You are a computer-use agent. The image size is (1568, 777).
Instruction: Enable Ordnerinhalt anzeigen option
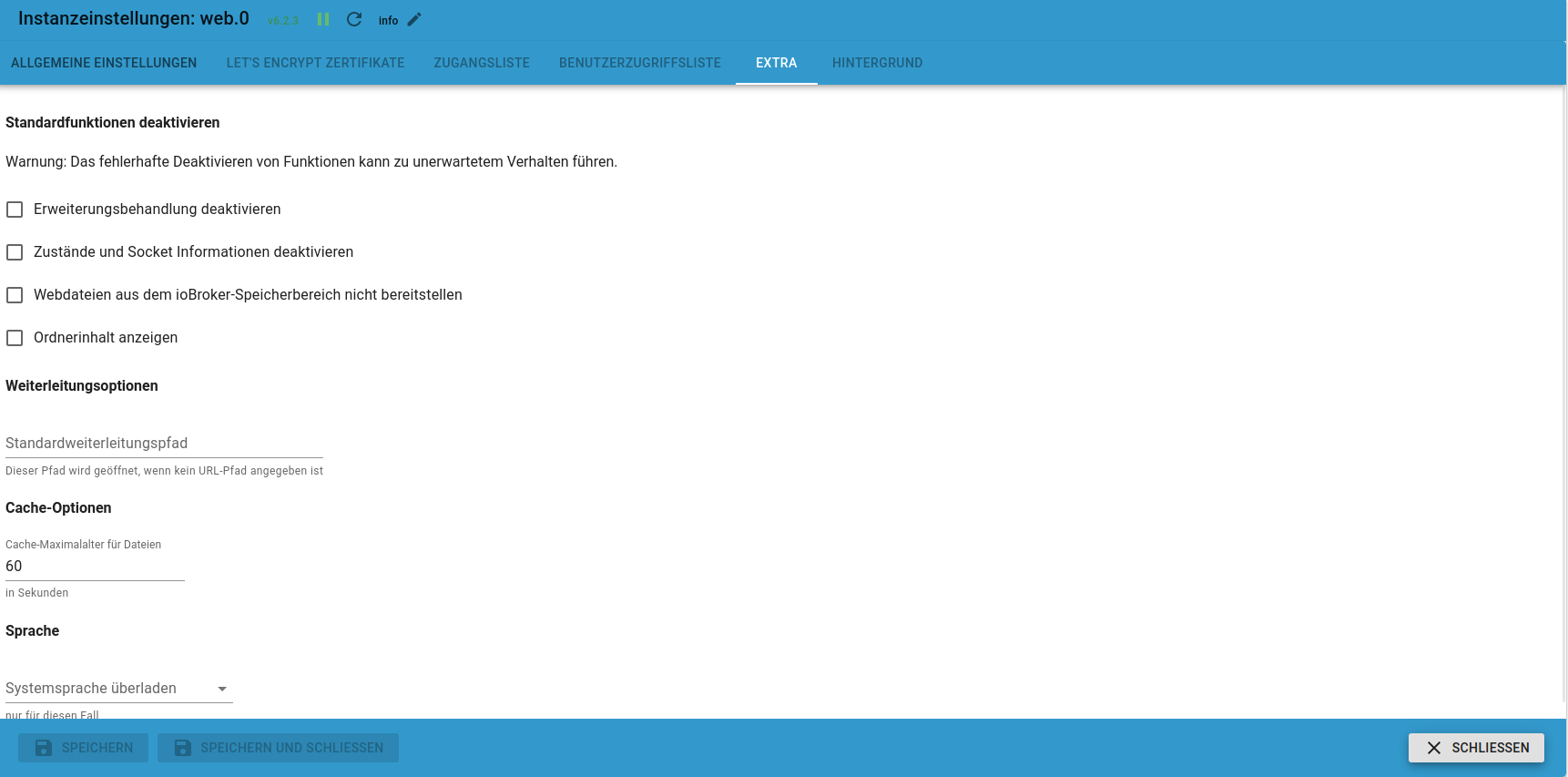[15, 338]
